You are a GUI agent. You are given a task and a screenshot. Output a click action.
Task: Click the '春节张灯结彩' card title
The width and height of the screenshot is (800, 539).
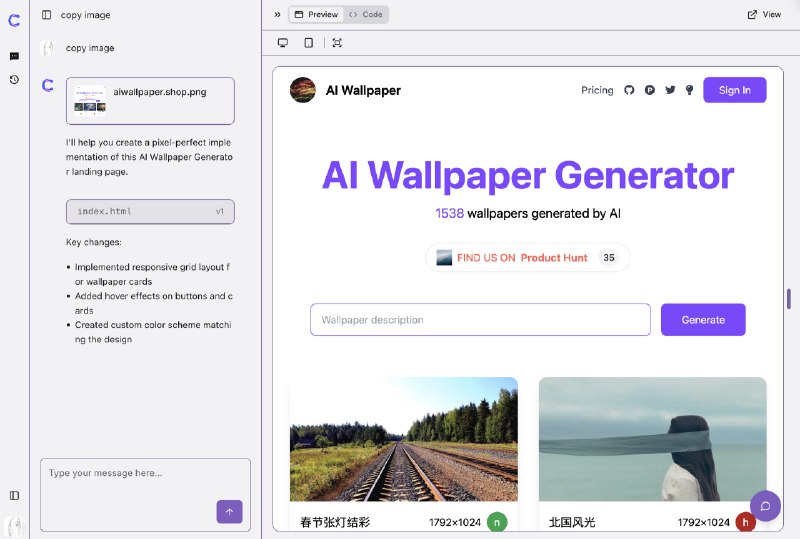pyautogui.click(x=335, y=522)
